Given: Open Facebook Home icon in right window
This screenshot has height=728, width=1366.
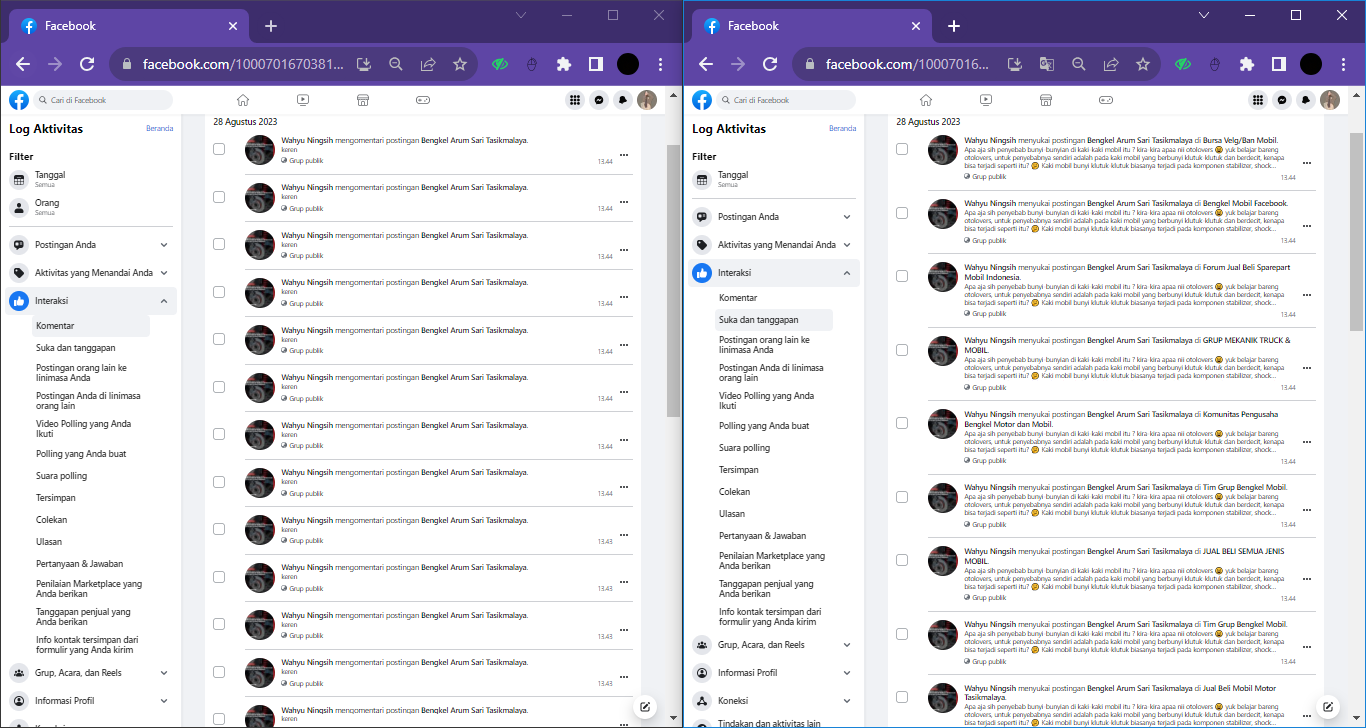Looking at the screenshot, I should [x=925, y=100].
